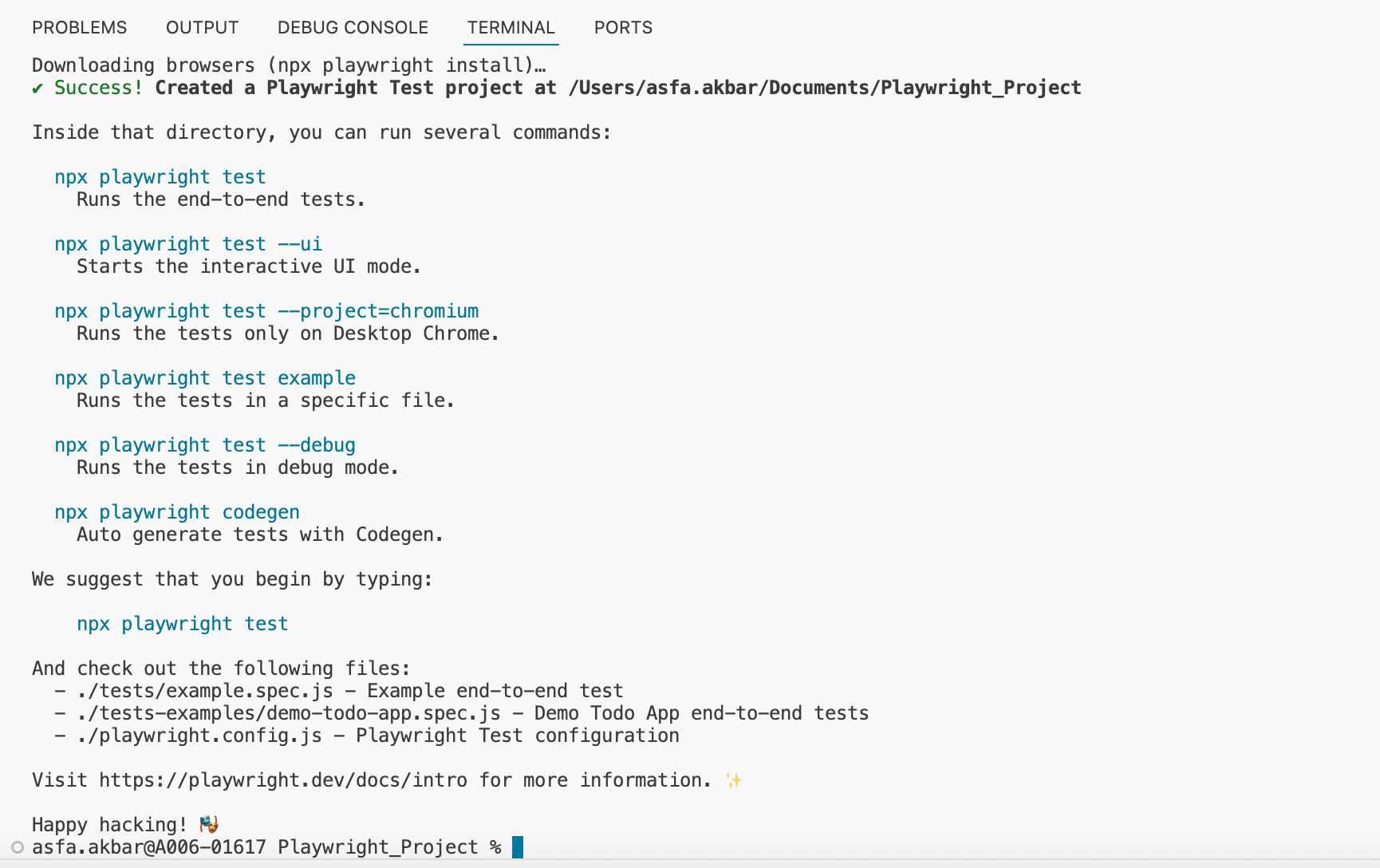Screen dimensions: 1380x868
Task: Click the 'npx playwright test --debug' command
Action: (x=205, y=445)
